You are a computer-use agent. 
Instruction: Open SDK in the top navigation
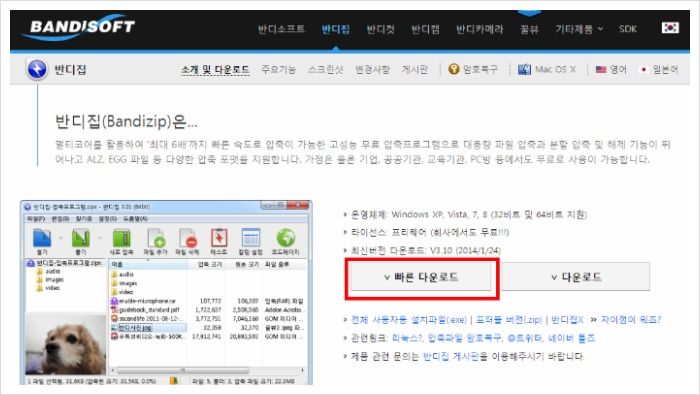(628, 29)
